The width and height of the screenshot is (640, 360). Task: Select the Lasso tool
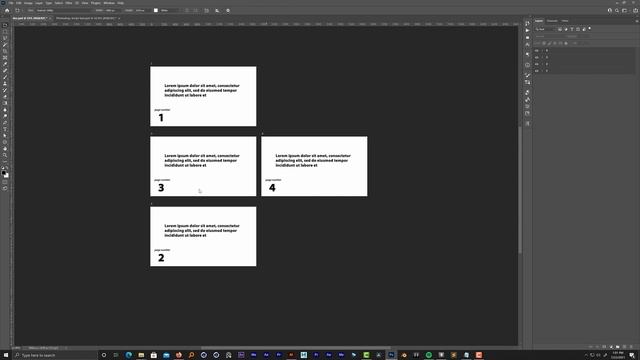coord(5,38)
